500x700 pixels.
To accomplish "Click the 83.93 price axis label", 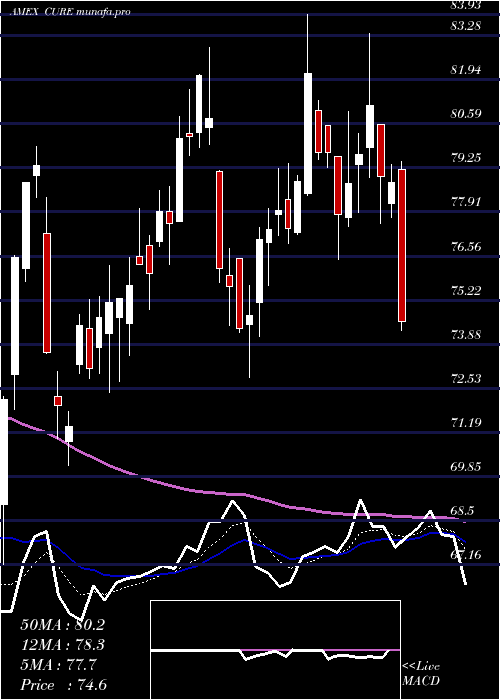I will [466, 5].
